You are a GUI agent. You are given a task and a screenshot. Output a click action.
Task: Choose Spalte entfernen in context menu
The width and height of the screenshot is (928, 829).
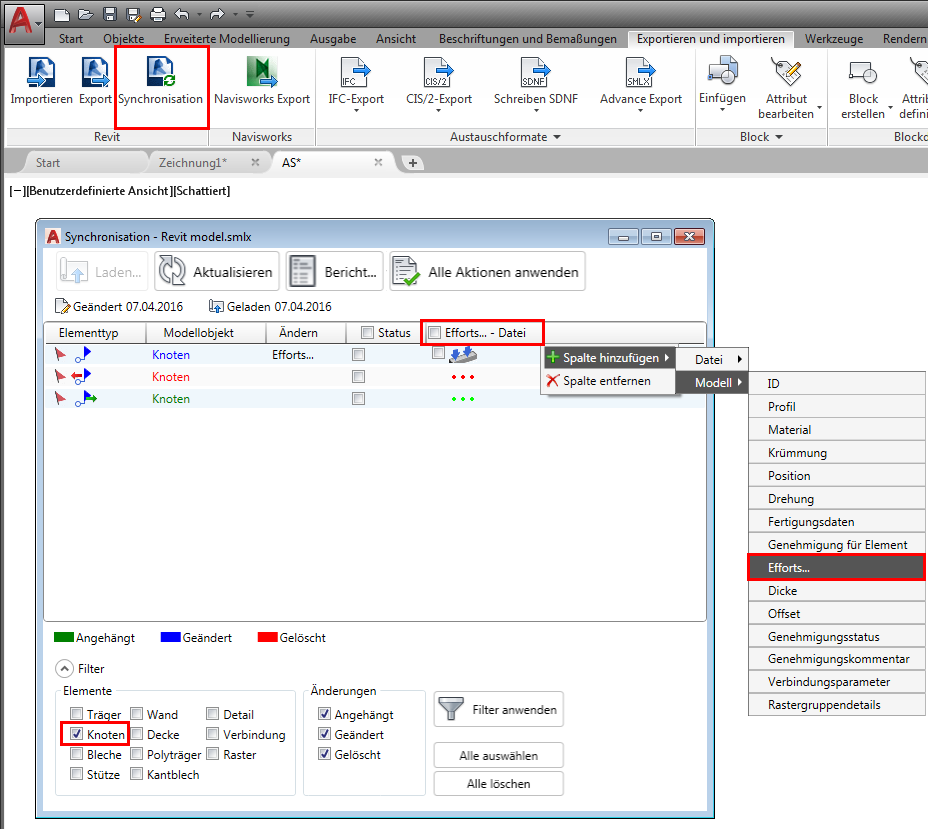pos(609,380)
